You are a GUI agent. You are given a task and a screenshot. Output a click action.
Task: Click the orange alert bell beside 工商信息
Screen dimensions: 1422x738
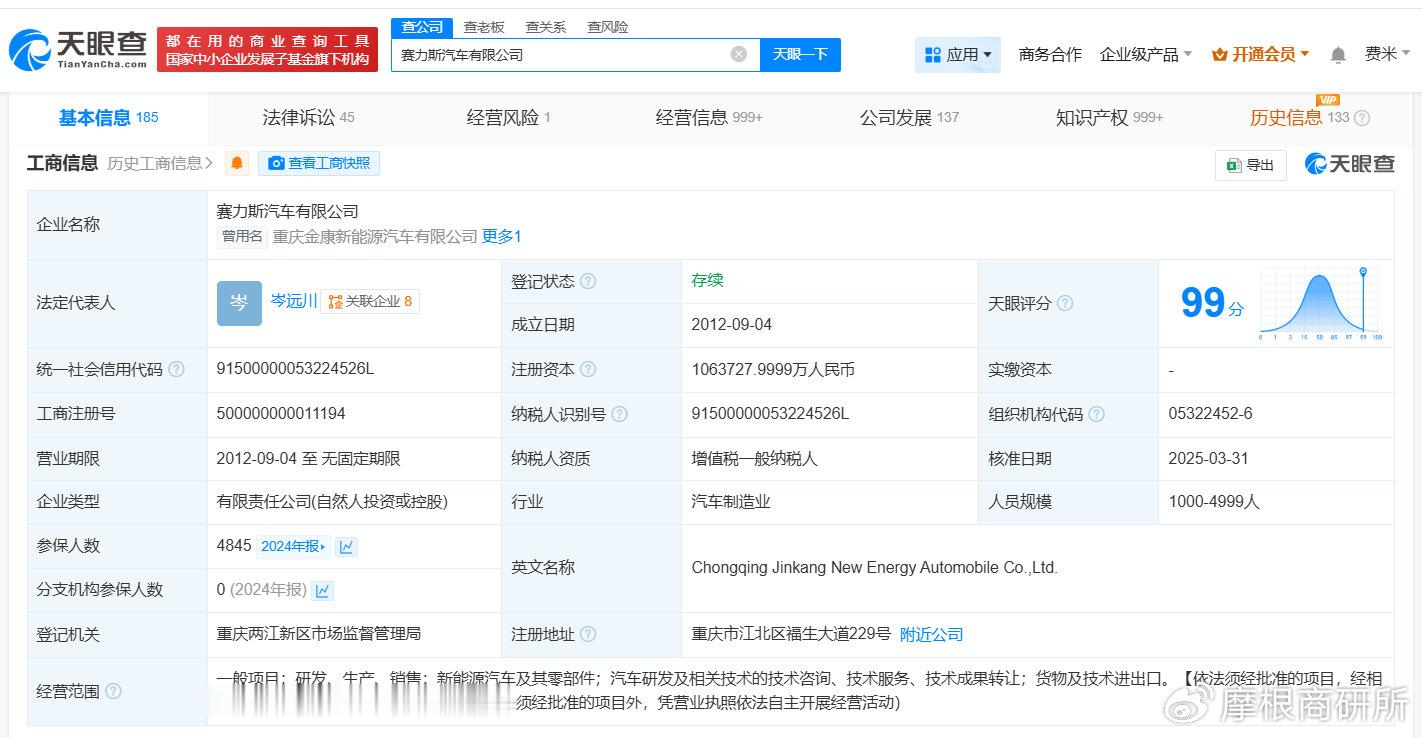coord(237,163)
